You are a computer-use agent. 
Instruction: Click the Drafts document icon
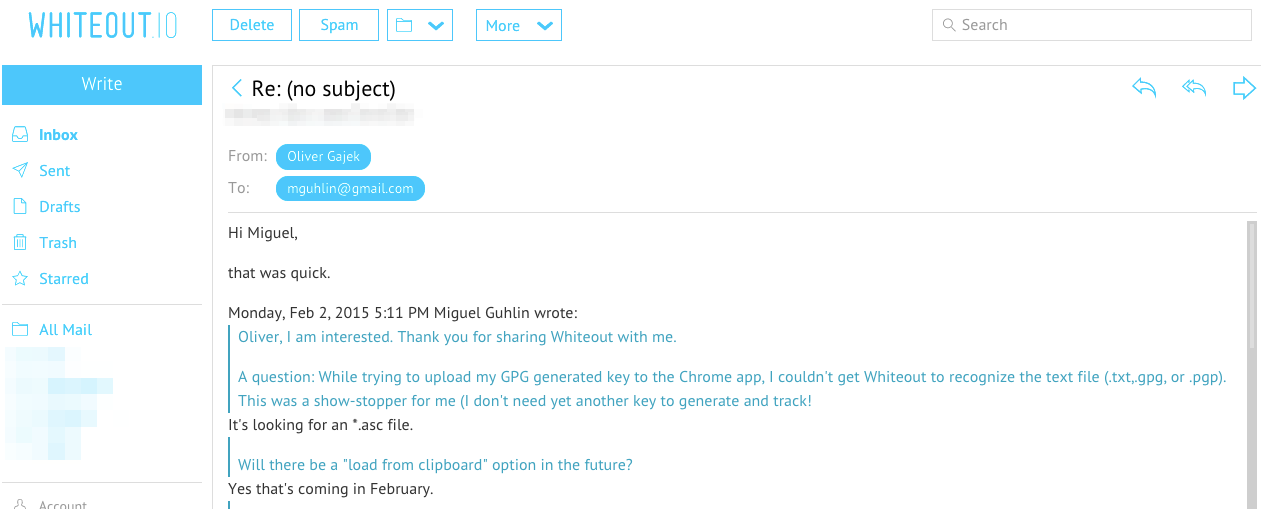19,207
